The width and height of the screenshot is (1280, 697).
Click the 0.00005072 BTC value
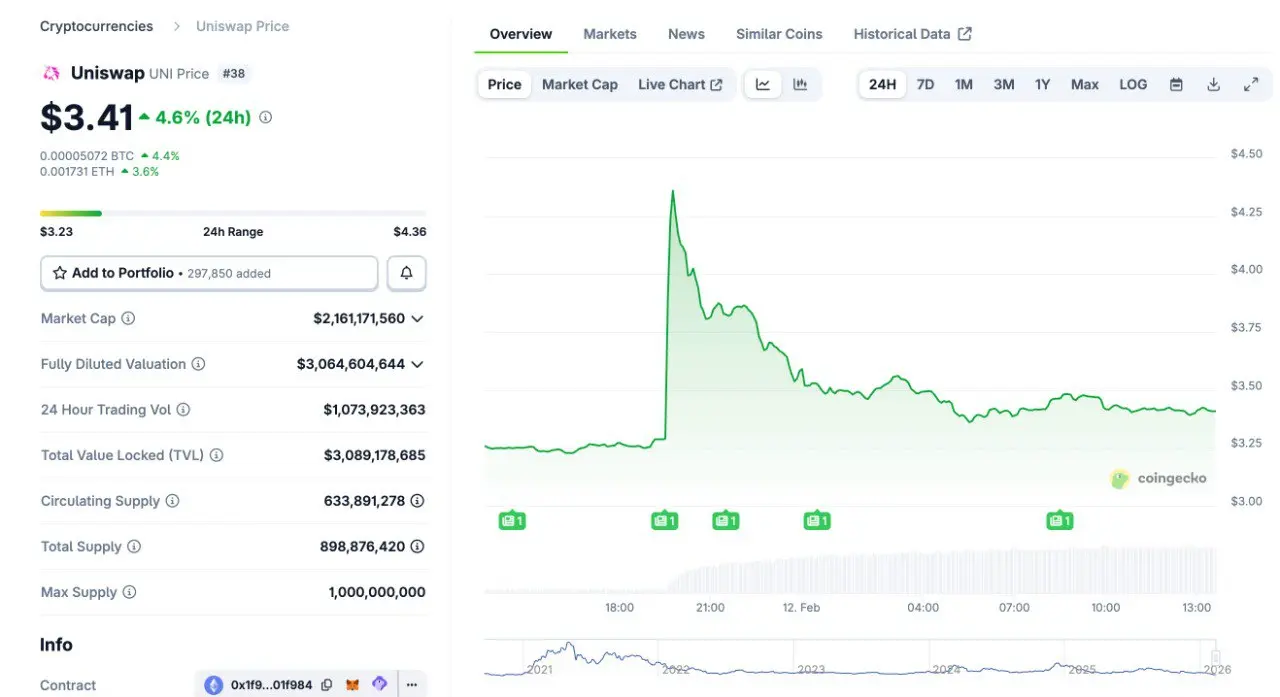[x=87, y=156]
